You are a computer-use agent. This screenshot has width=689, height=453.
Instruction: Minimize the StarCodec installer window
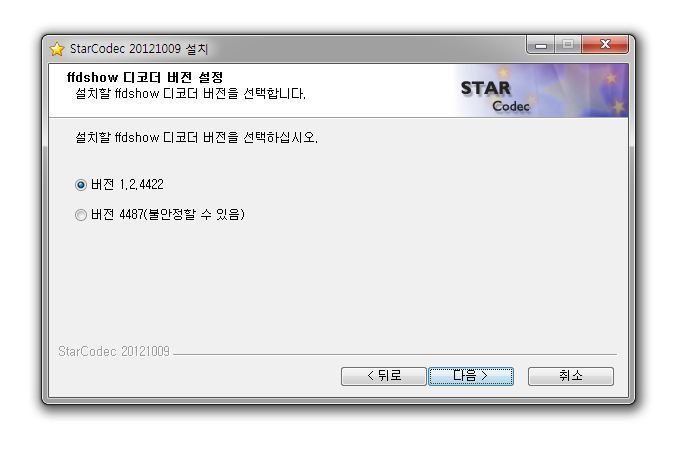pos(540,45)
